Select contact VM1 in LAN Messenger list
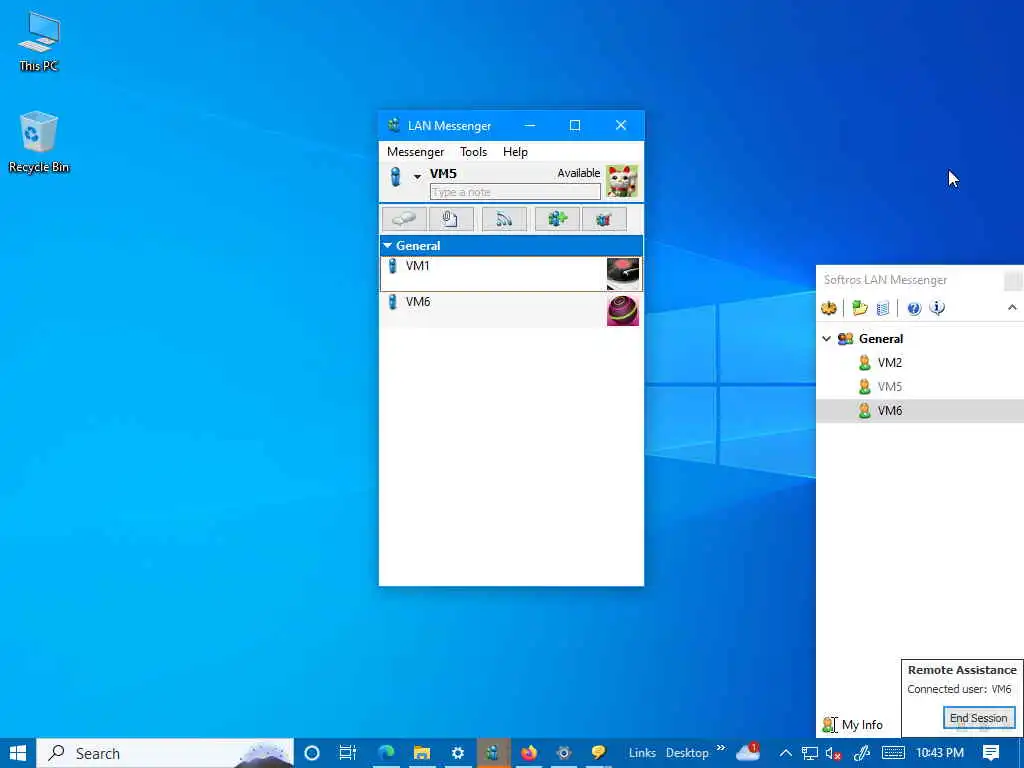The image size is (1024, 768). pos(511,273)
